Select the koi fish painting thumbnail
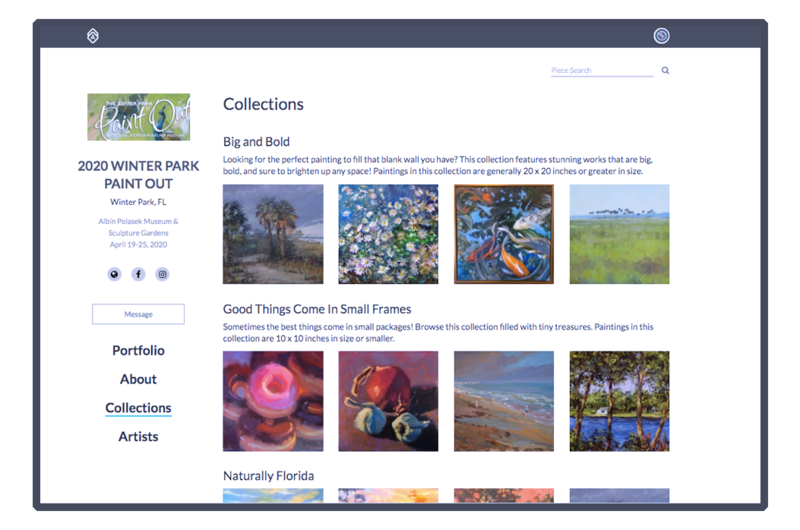This screenshot has height=530, width=800. 503,234
